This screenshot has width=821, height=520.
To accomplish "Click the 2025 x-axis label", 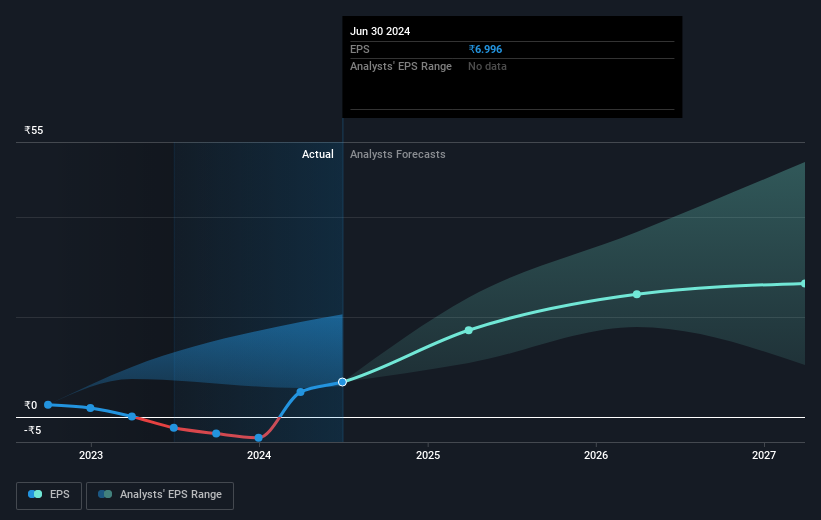I will 428,455.
